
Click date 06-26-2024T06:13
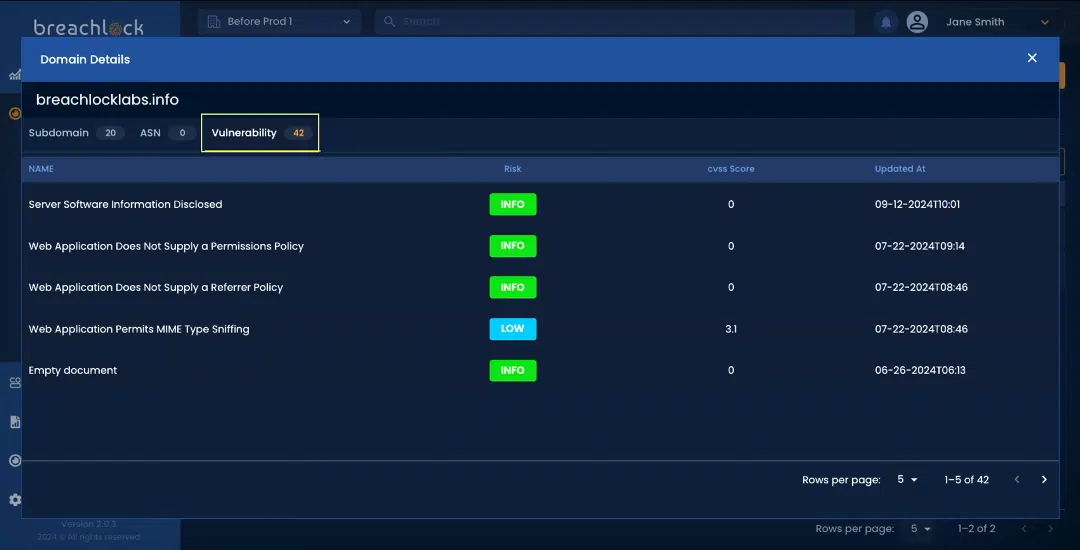pyautogui.click(x=920, y=370)
